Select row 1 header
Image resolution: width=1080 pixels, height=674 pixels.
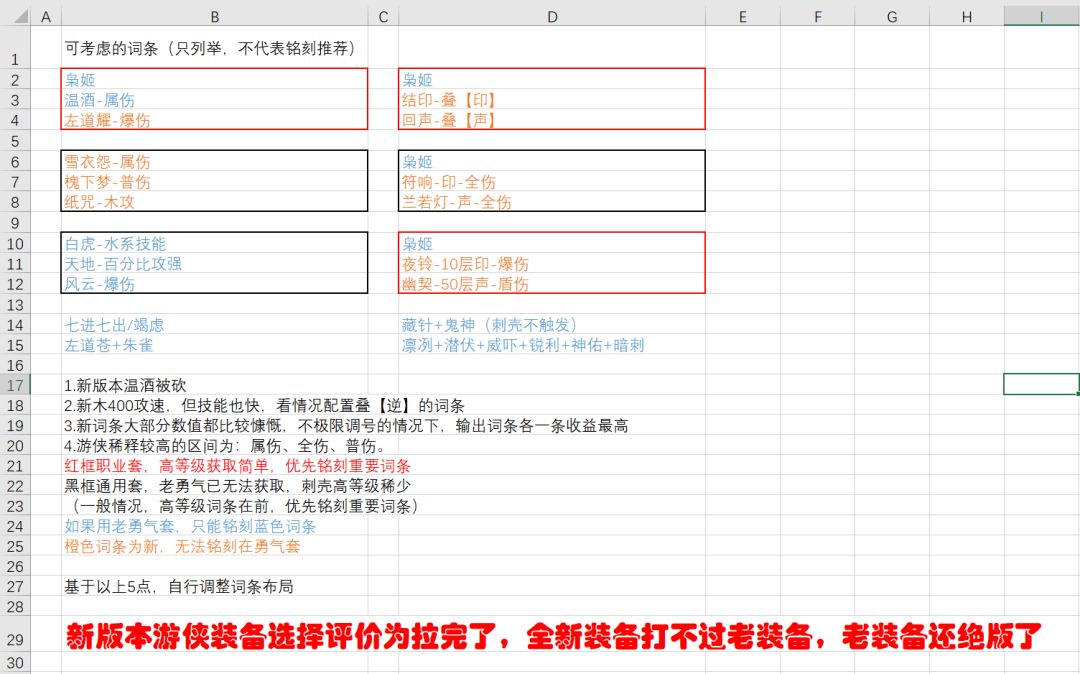pyautogui.click(x=15, y=48)
